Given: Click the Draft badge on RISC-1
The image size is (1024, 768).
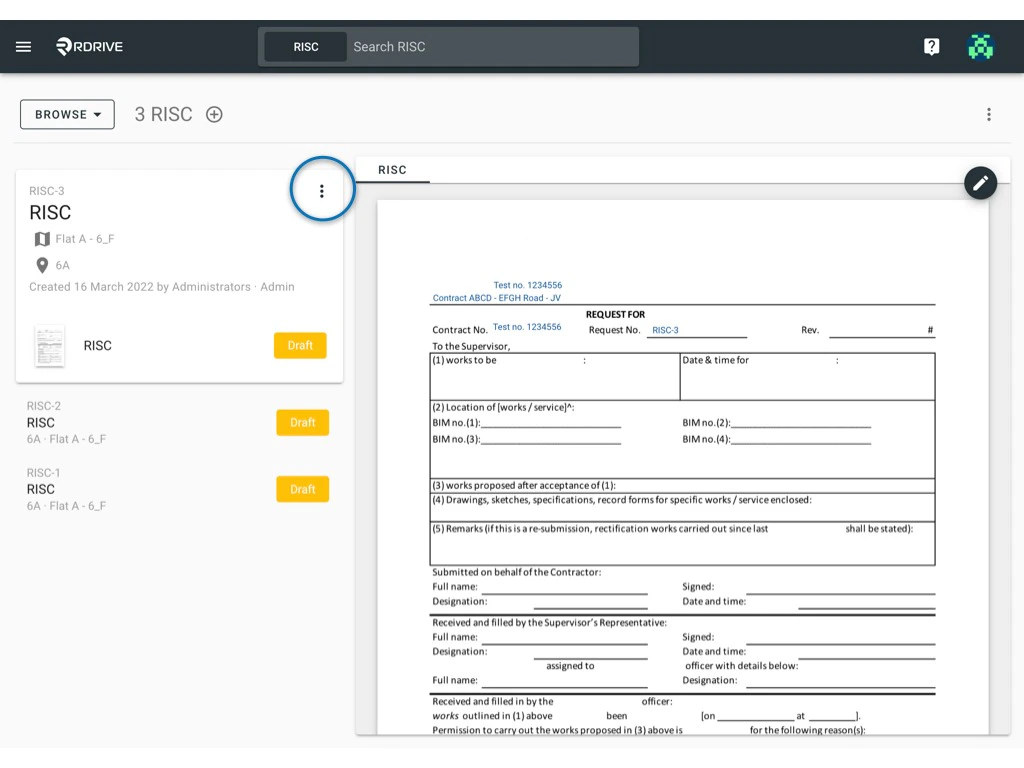Looking at the screenshot, I should tap(302, 489).
